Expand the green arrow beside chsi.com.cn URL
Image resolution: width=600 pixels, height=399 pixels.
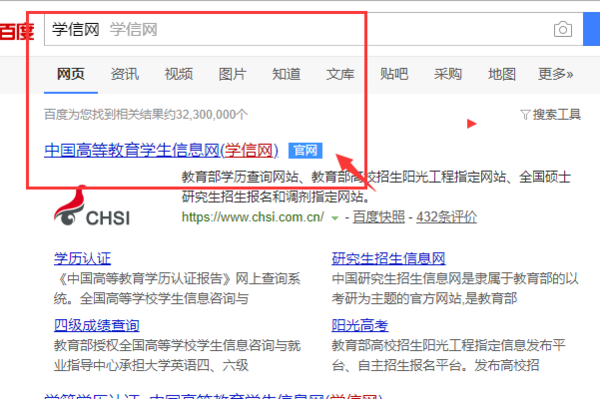click(x=335, y=218)
